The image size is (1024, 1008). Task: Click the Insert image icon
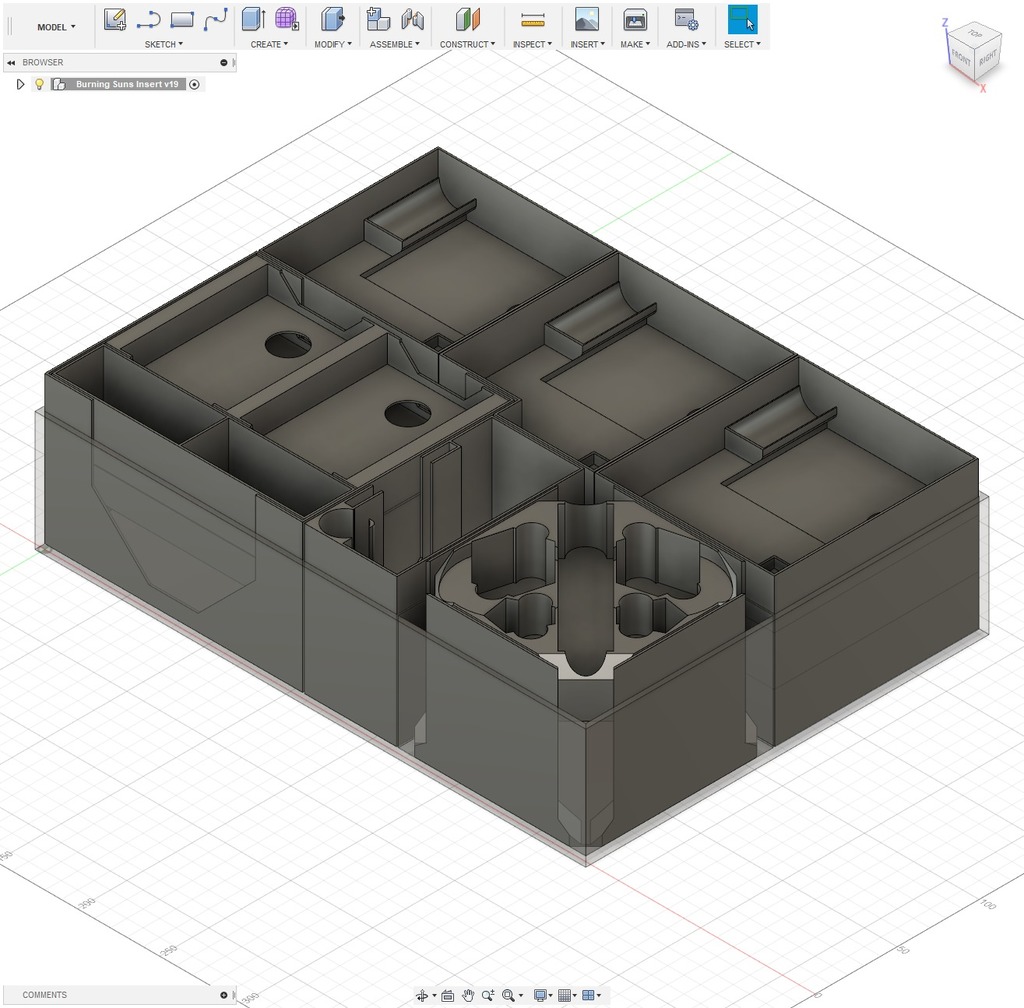pos(586,20)
